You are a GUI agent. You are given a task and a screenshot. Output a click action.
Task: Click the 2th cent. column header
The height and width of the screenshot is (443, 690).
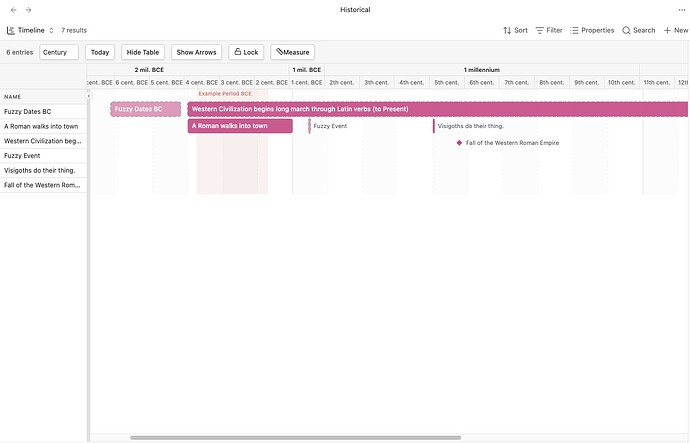coord(341,82)
